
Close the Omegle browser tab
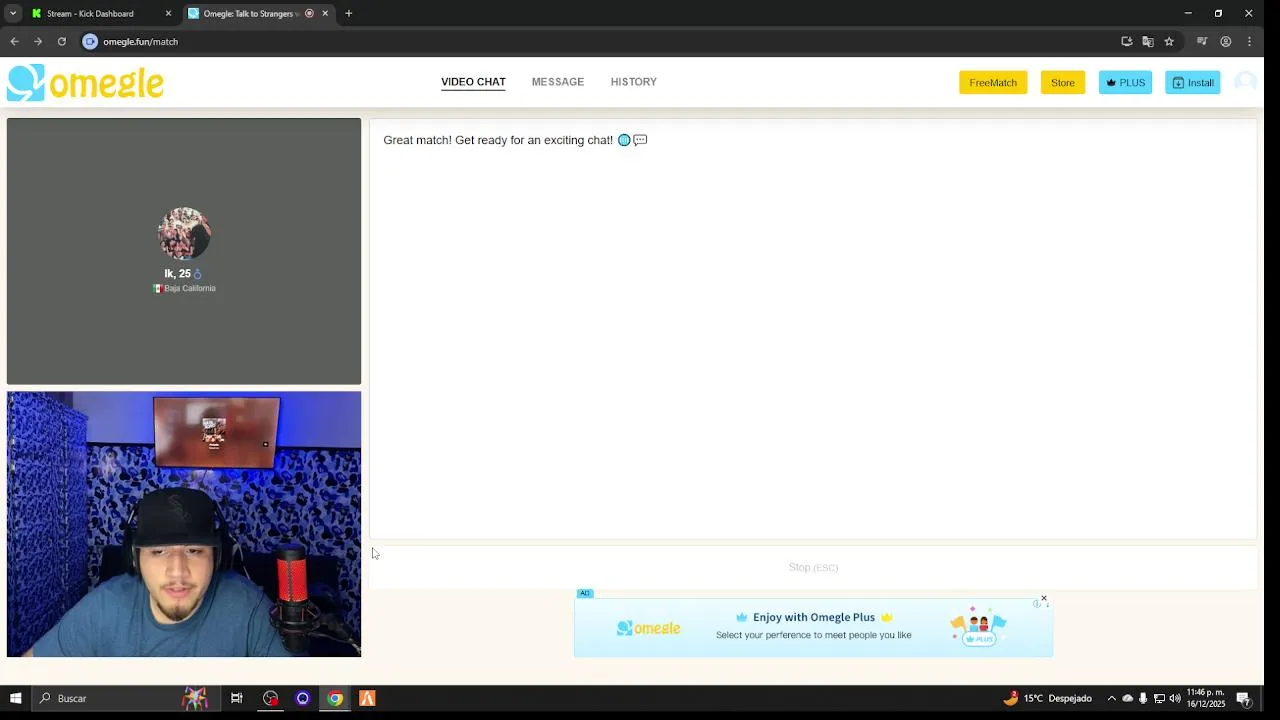(x=325, y=14)
